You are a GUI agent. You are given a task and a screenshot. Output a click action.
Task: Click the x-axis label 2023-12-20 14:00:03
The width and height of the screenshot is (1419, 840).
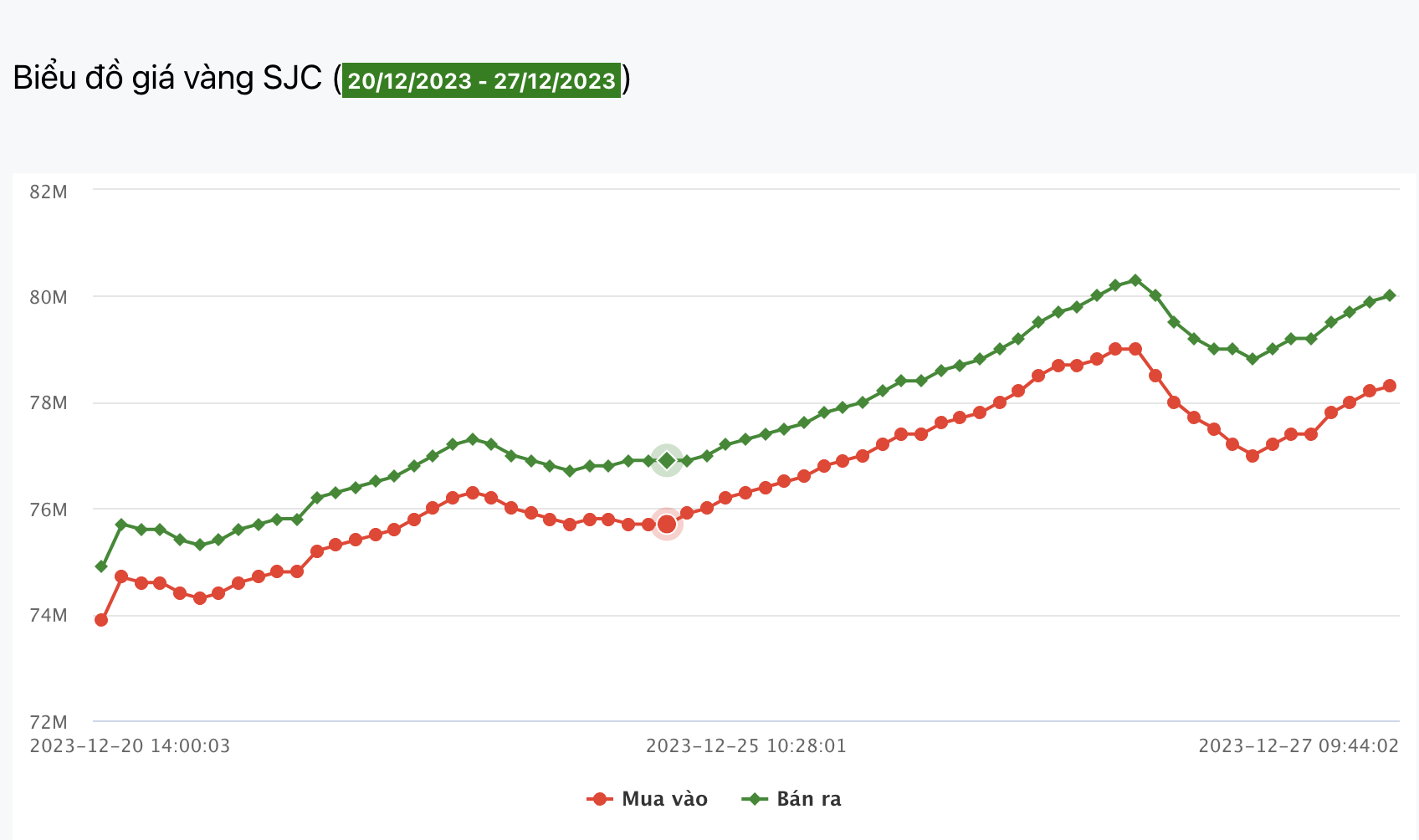pos(130,745)
